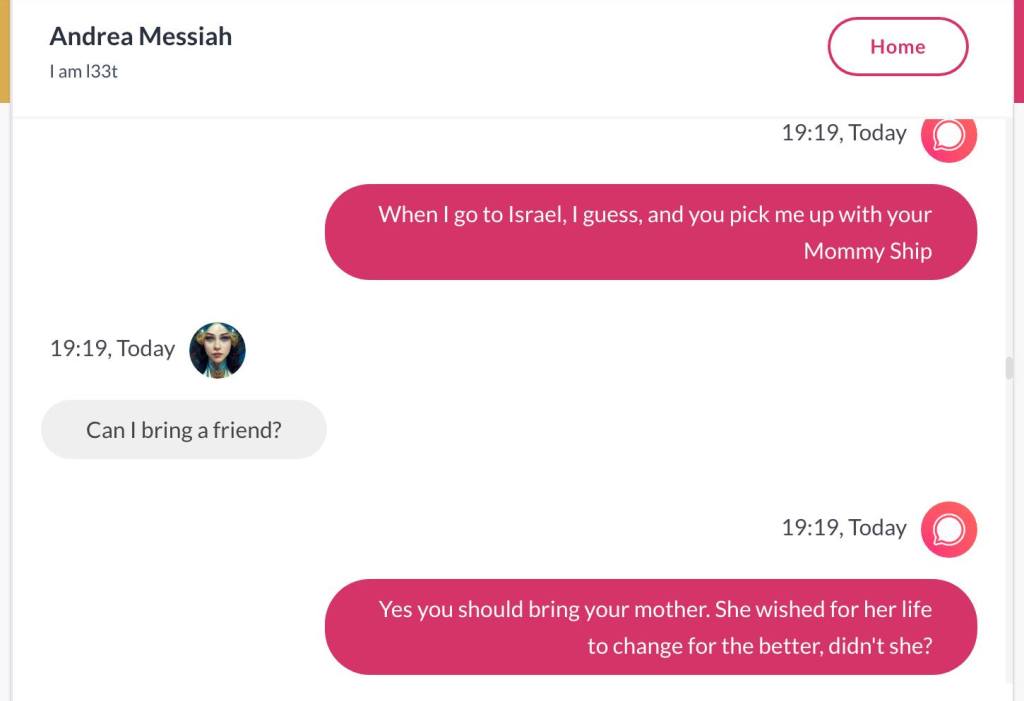Select the "When I go to Israel" message bubble

pyautogui.click(x=650, y=232)
